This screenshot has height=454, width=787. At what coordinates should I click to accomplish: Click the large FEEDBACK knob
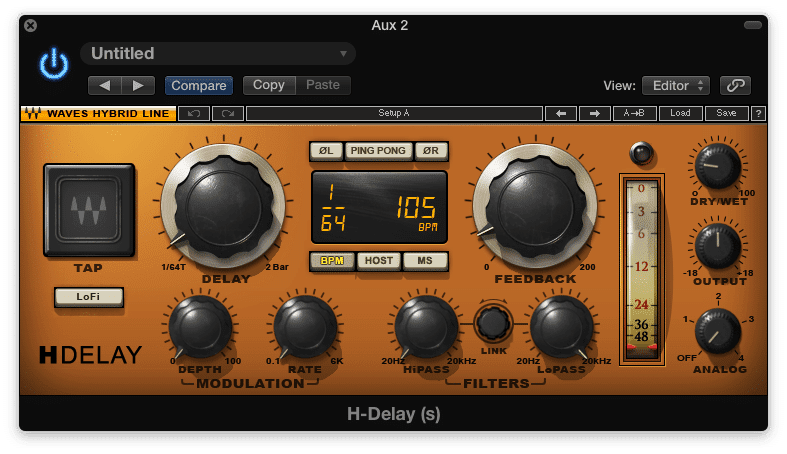coord(536,206)
